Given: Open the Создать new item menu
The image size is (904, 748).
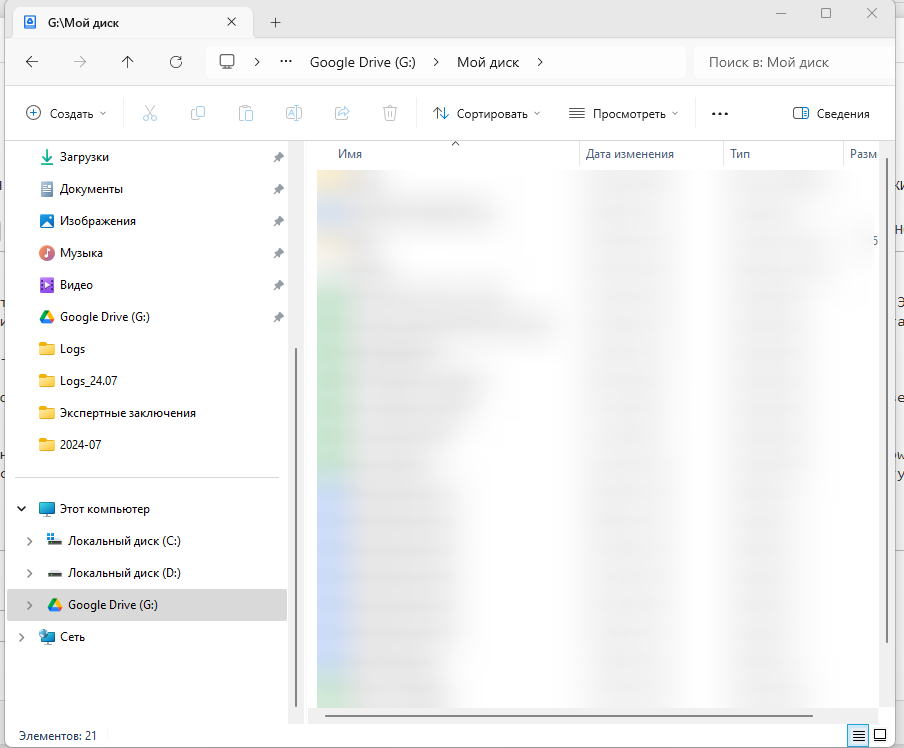Looking at the screenshot, I should [x=66, y=114].
